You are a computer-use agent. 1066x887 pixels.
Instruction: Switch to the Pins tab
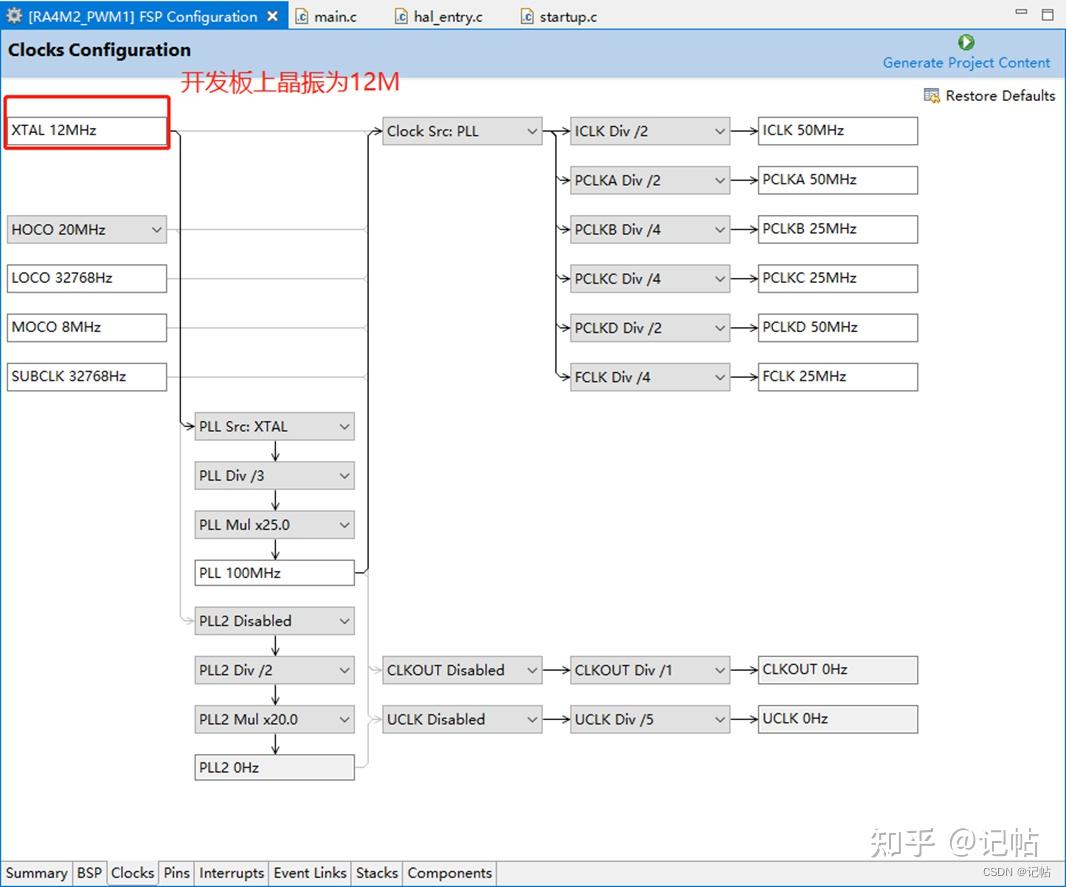point(176,873)
